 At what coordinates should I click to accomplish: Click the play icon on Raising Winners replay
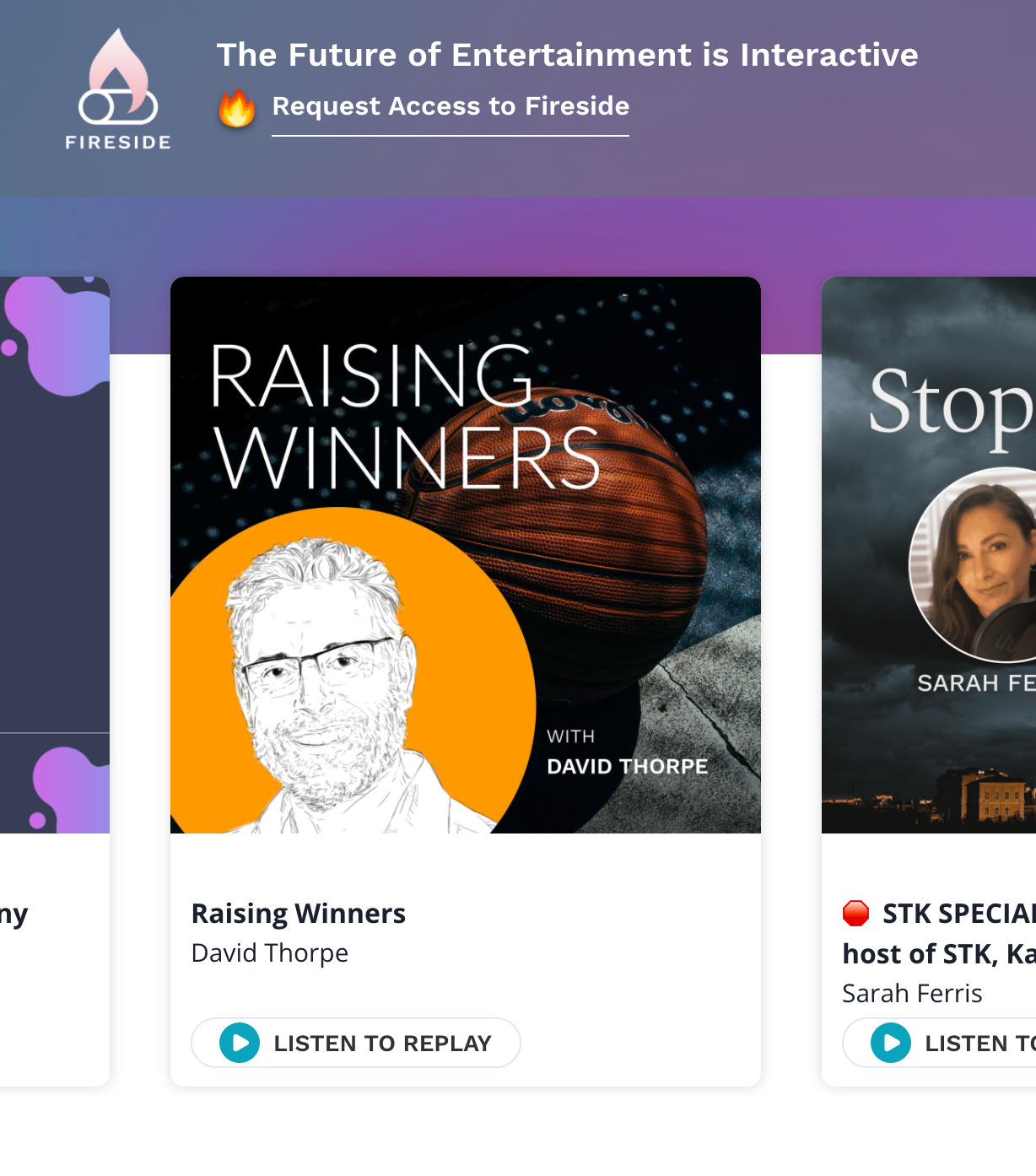tap(240, 1043)
